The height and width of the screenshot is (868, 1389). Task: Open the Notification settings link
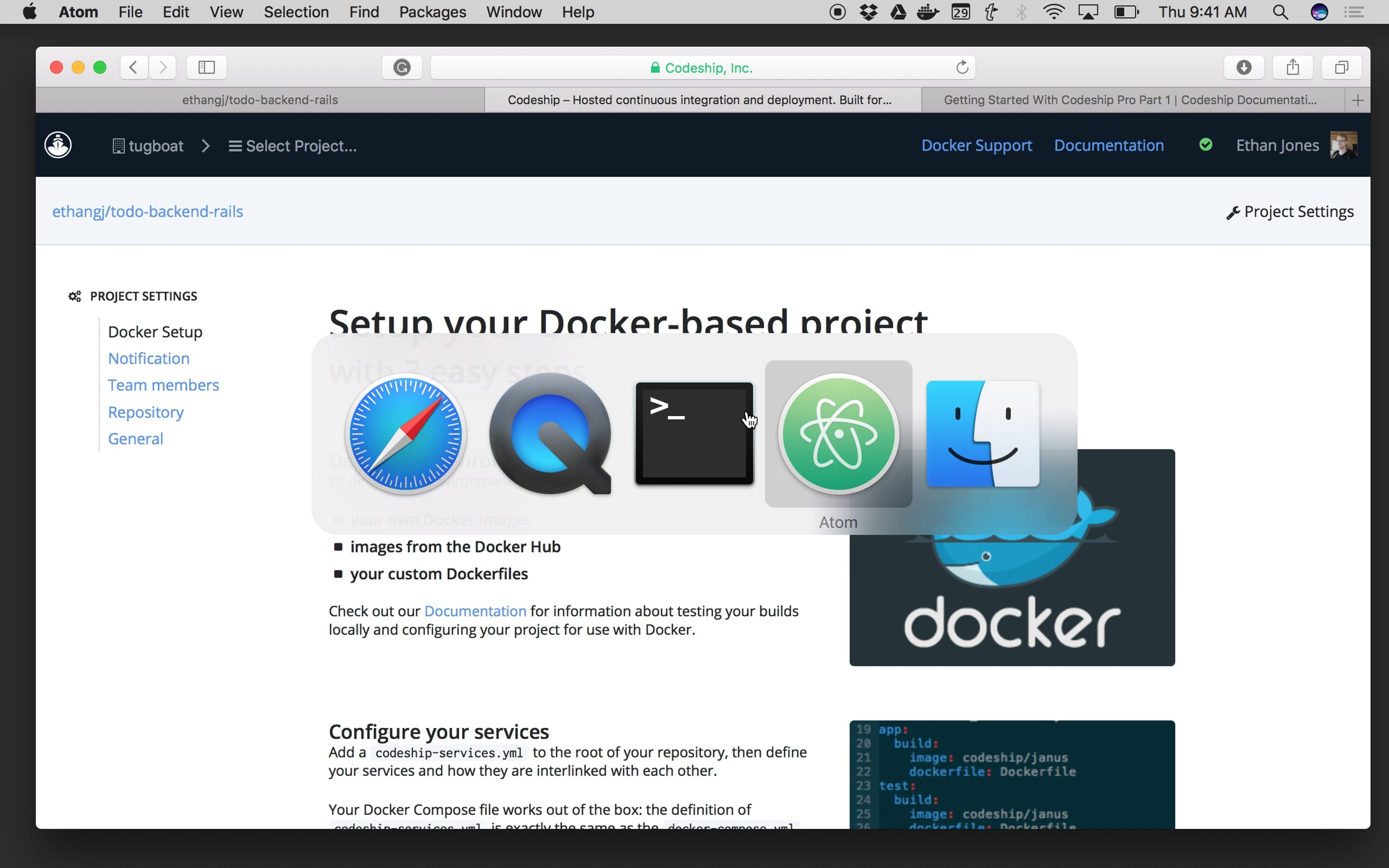coord(149,358)
